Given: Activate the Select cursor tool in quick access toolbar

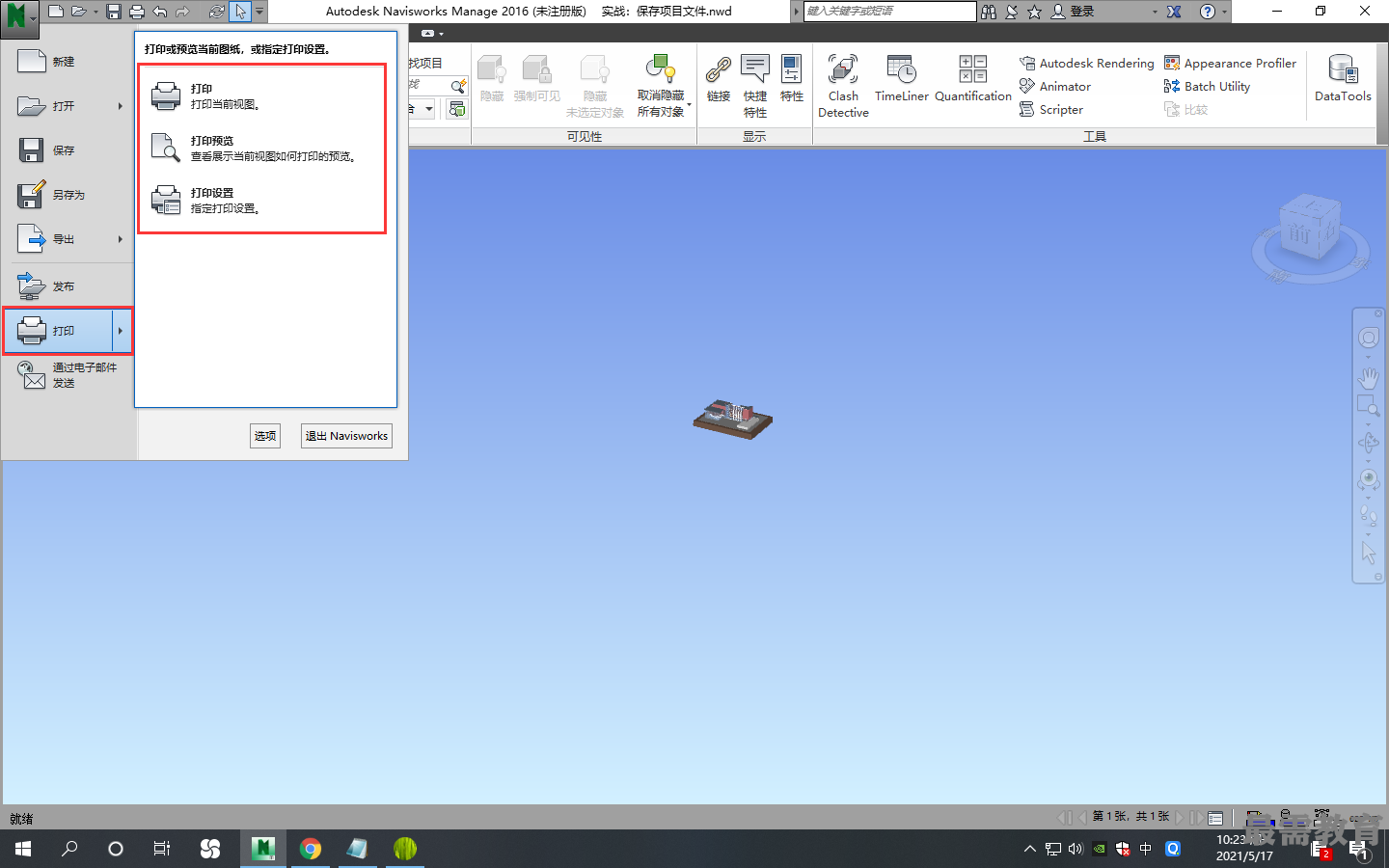Looking at the screenshot, I should point(240,12).
